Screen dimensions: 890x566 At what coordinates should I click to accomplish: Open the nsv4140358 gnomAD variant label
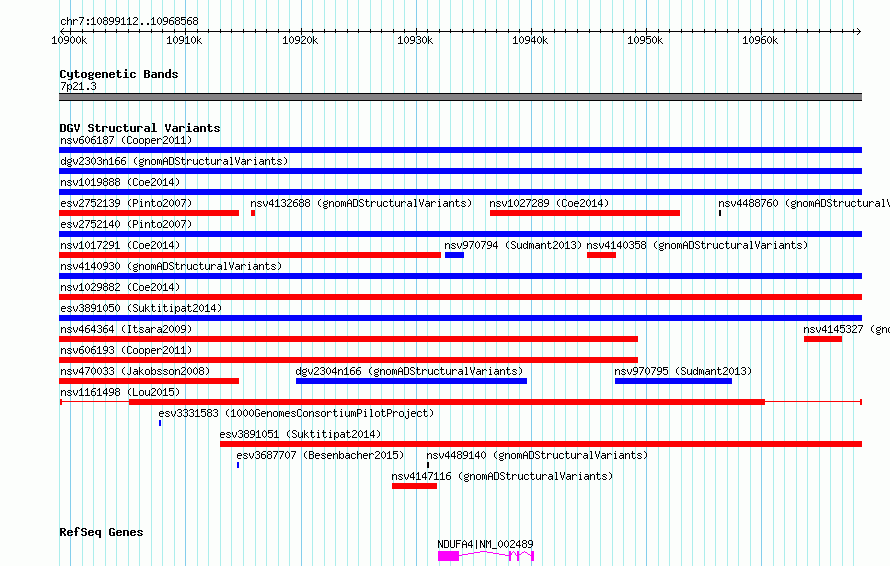click(x=697, y=245)
